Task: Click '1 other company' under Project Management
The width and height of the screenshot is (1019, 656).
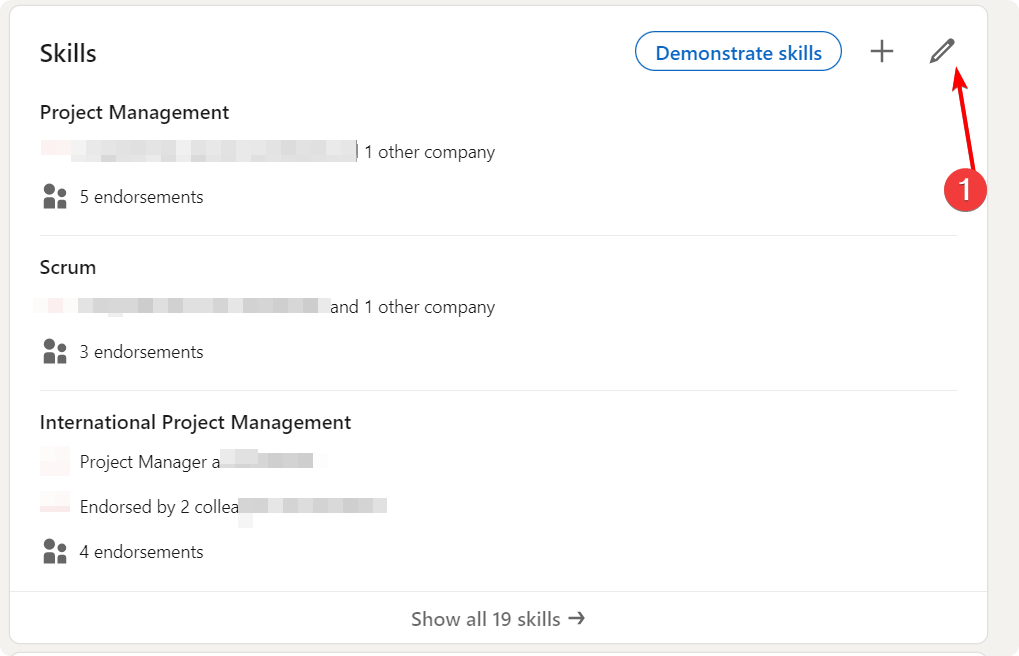Action: click(x=430, y=153)
